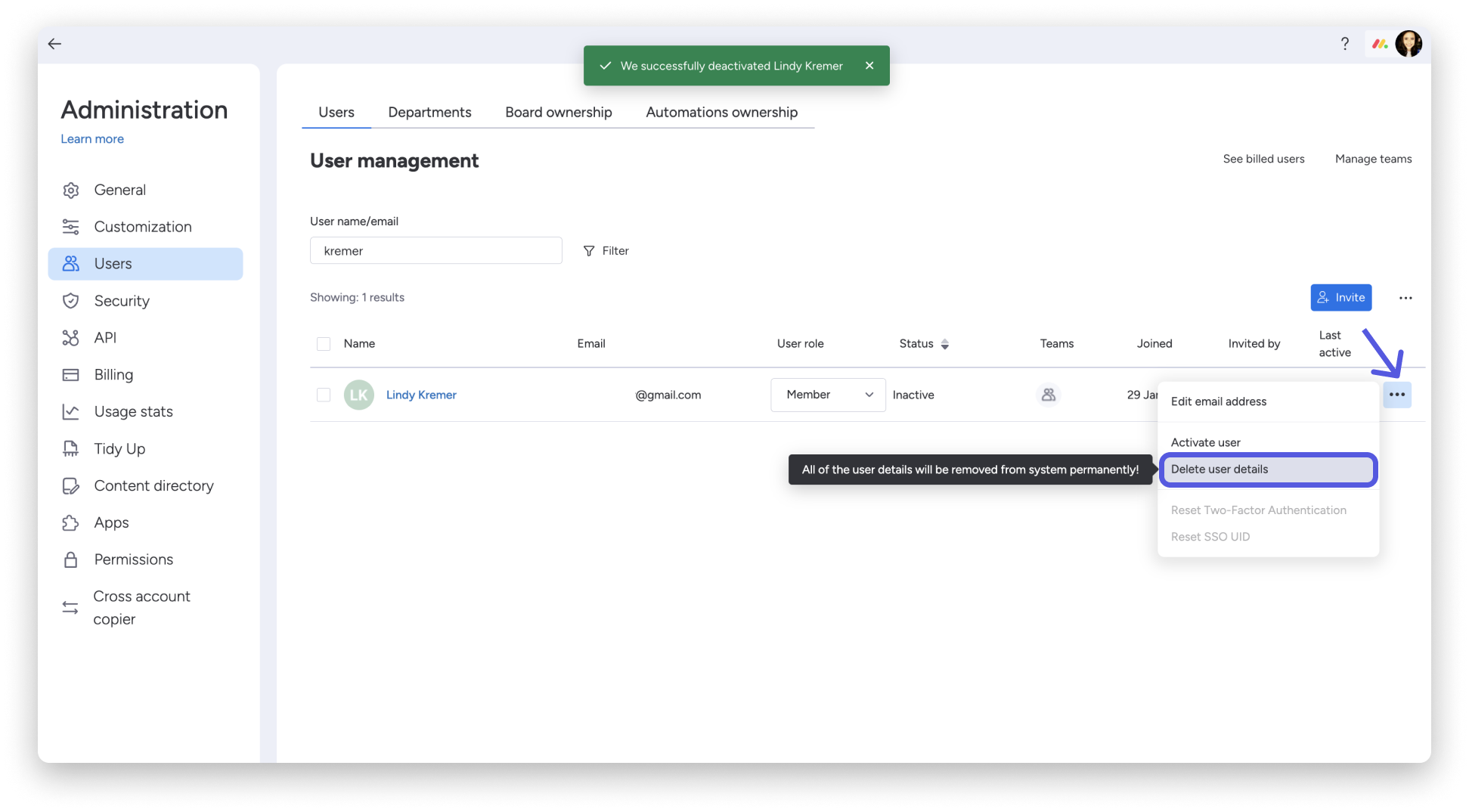Open See billed users link
The height and width of the screenshot is (812, 1469).
tap(1263, 159)
